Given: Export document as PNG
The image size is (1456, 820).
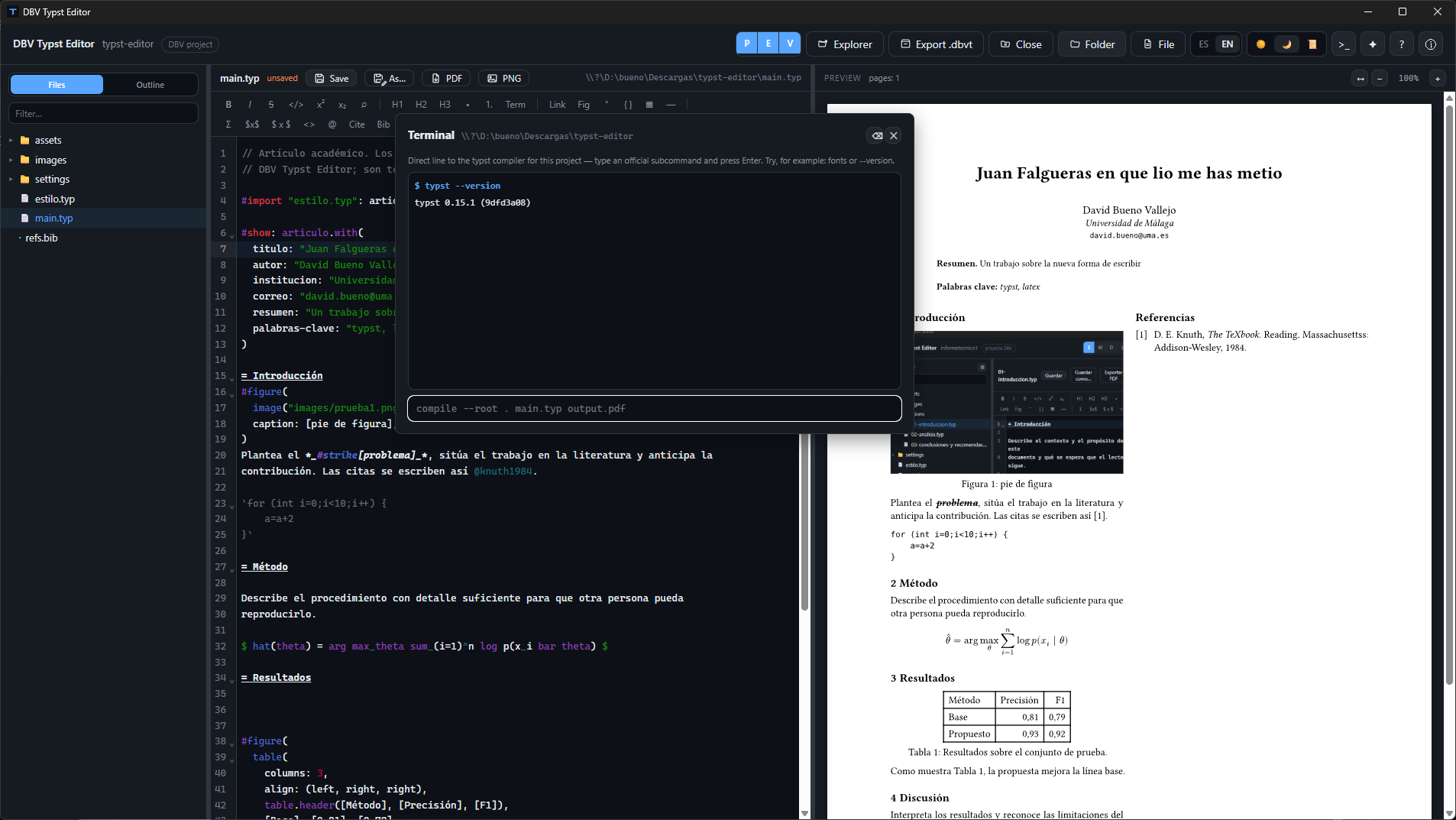Looking at the screenshot, I should click(504, 78).
